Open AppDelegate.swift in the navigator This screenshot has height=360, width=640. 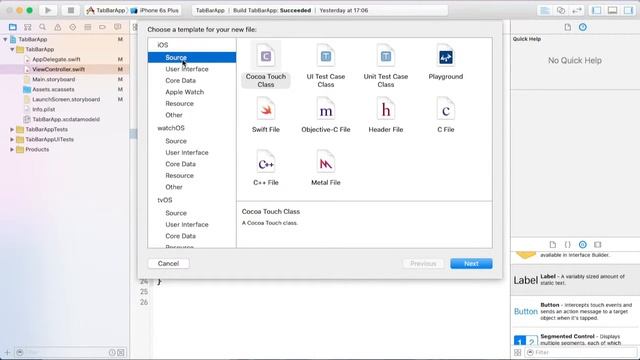click(x=56, y=59)
